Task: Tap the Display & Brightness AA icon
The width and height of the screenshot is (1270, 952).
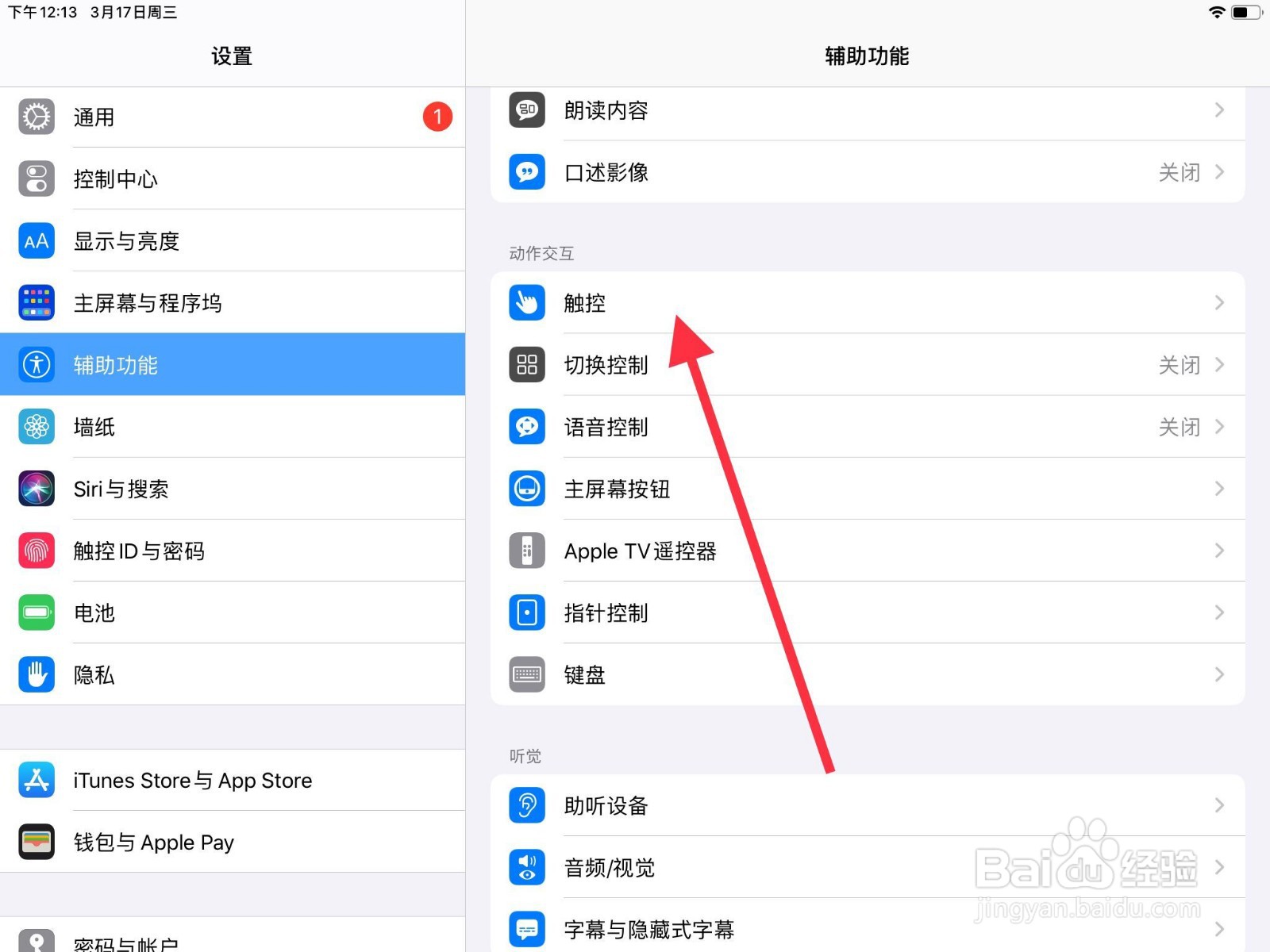Action: pyautogui.click(x=37, y=240)
